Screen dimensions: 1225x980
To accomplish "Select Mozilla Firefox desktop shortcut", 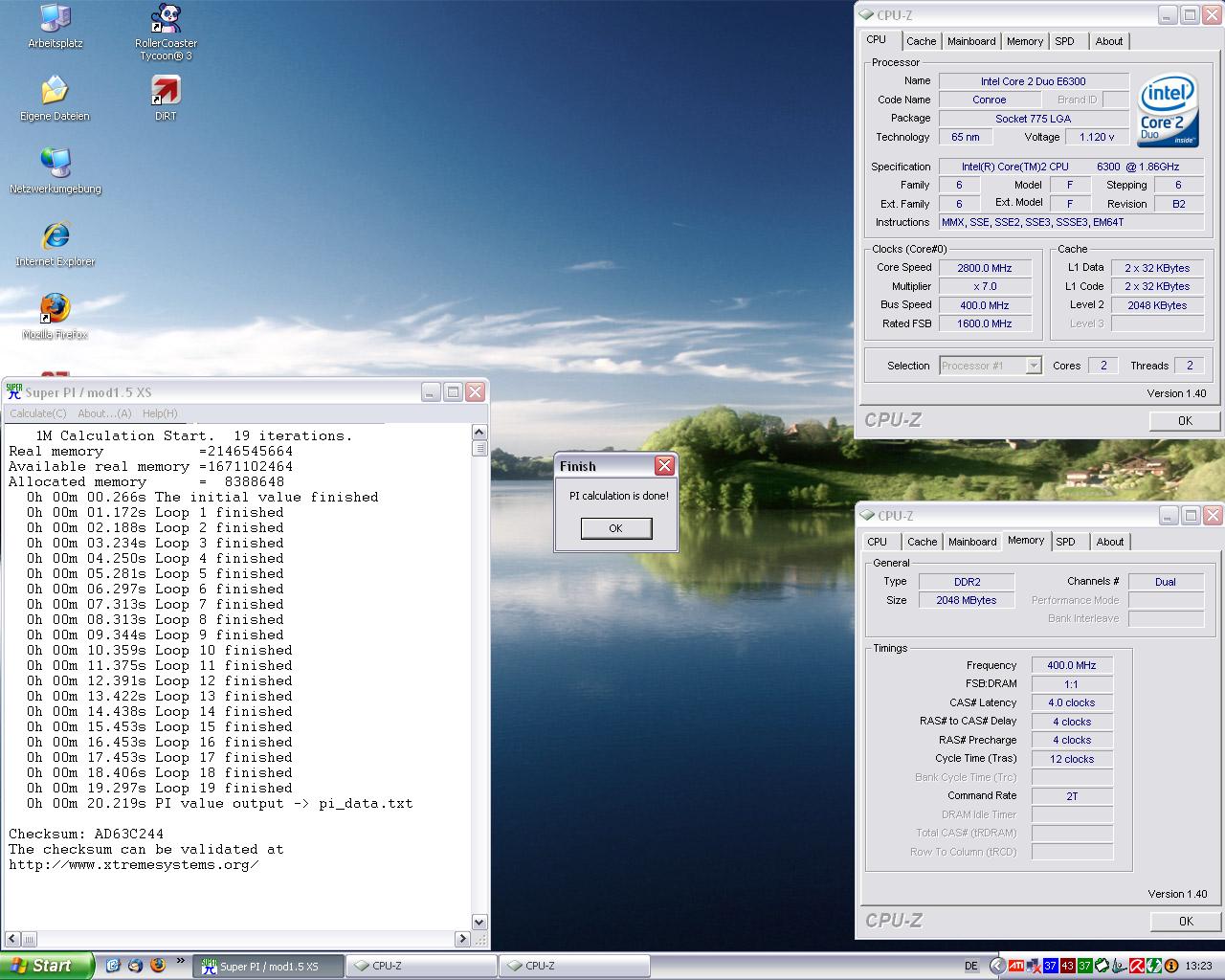I will click(x=55, y=318).
